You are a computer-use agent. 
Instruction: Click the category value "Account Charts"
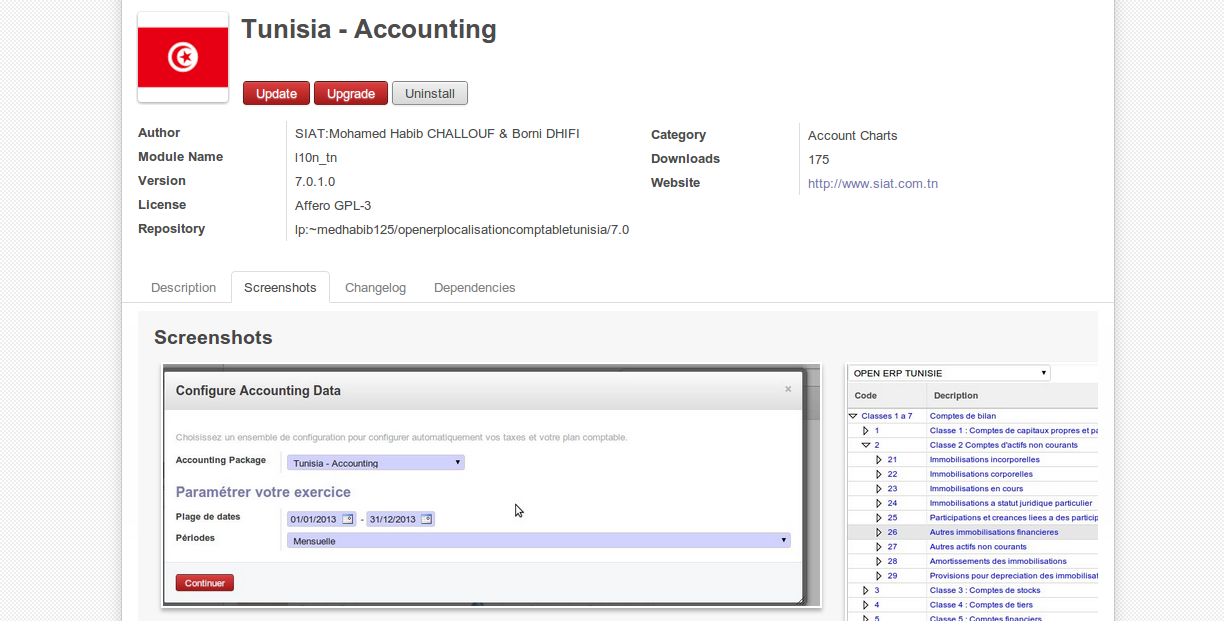[x=853, y=135]
